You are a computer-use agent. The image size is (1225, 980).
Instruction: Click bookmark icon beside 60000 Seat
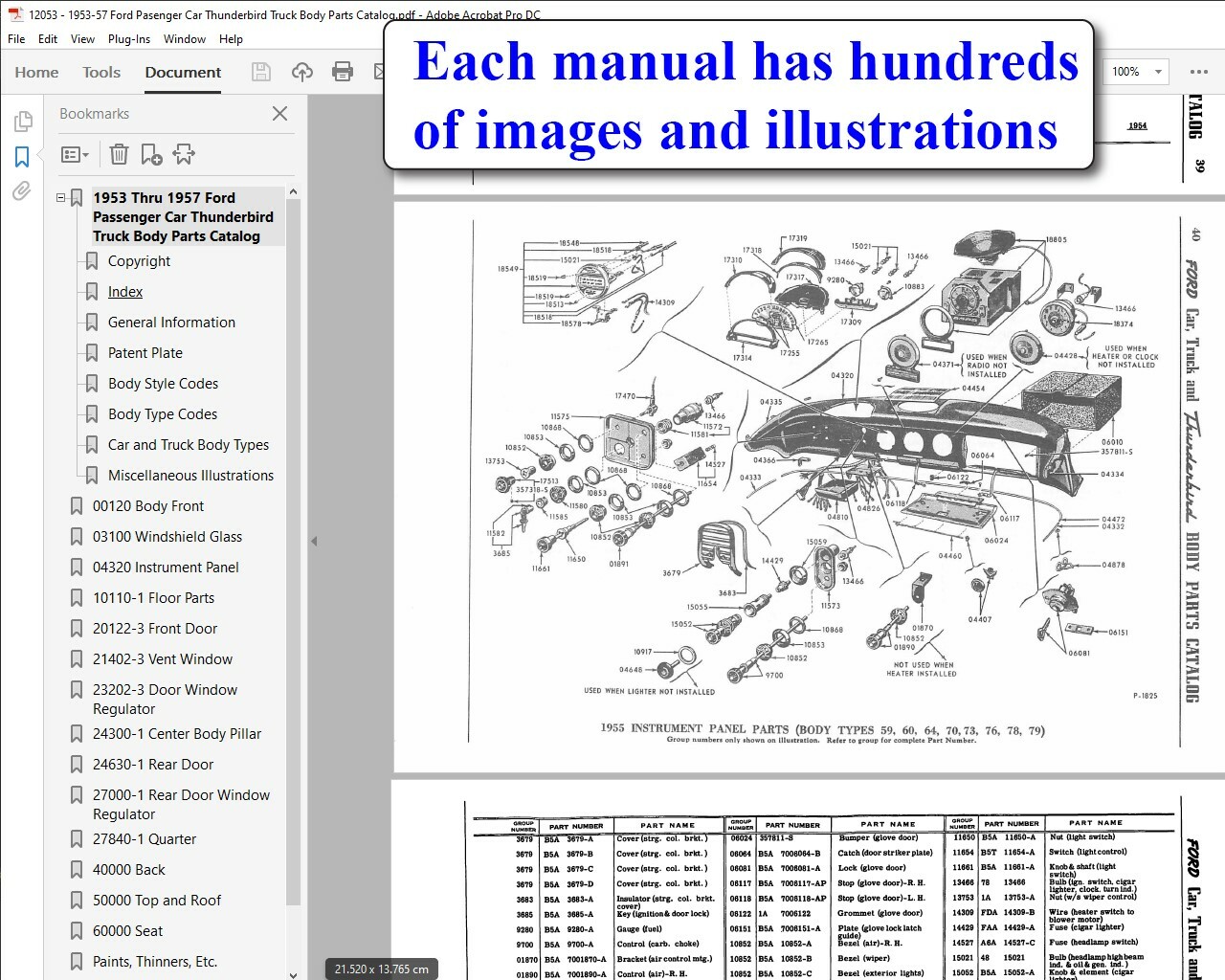tap(77, 931)
